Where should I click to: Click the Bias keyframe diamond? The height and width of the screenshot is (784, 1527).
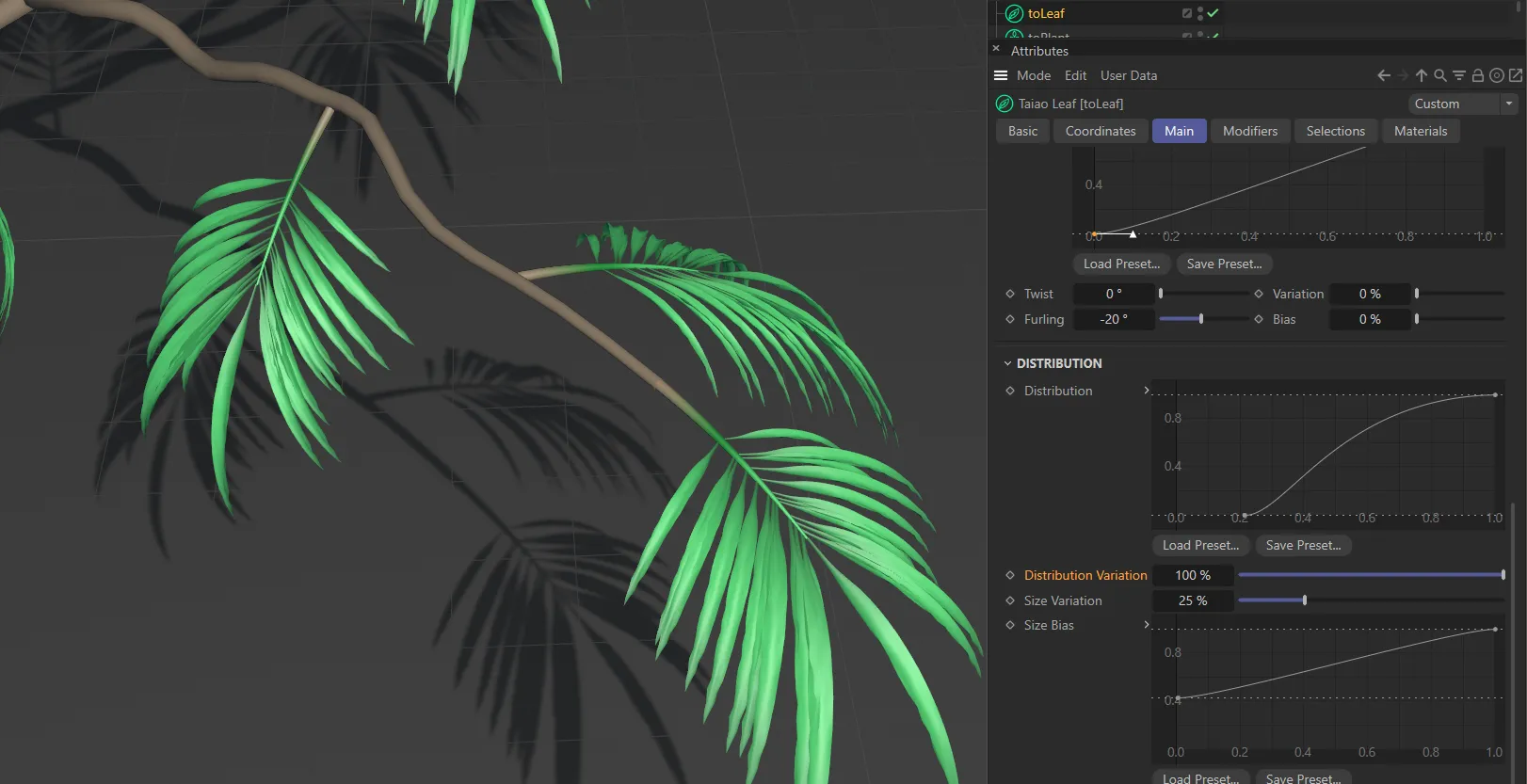click(x=1259, y=319)
